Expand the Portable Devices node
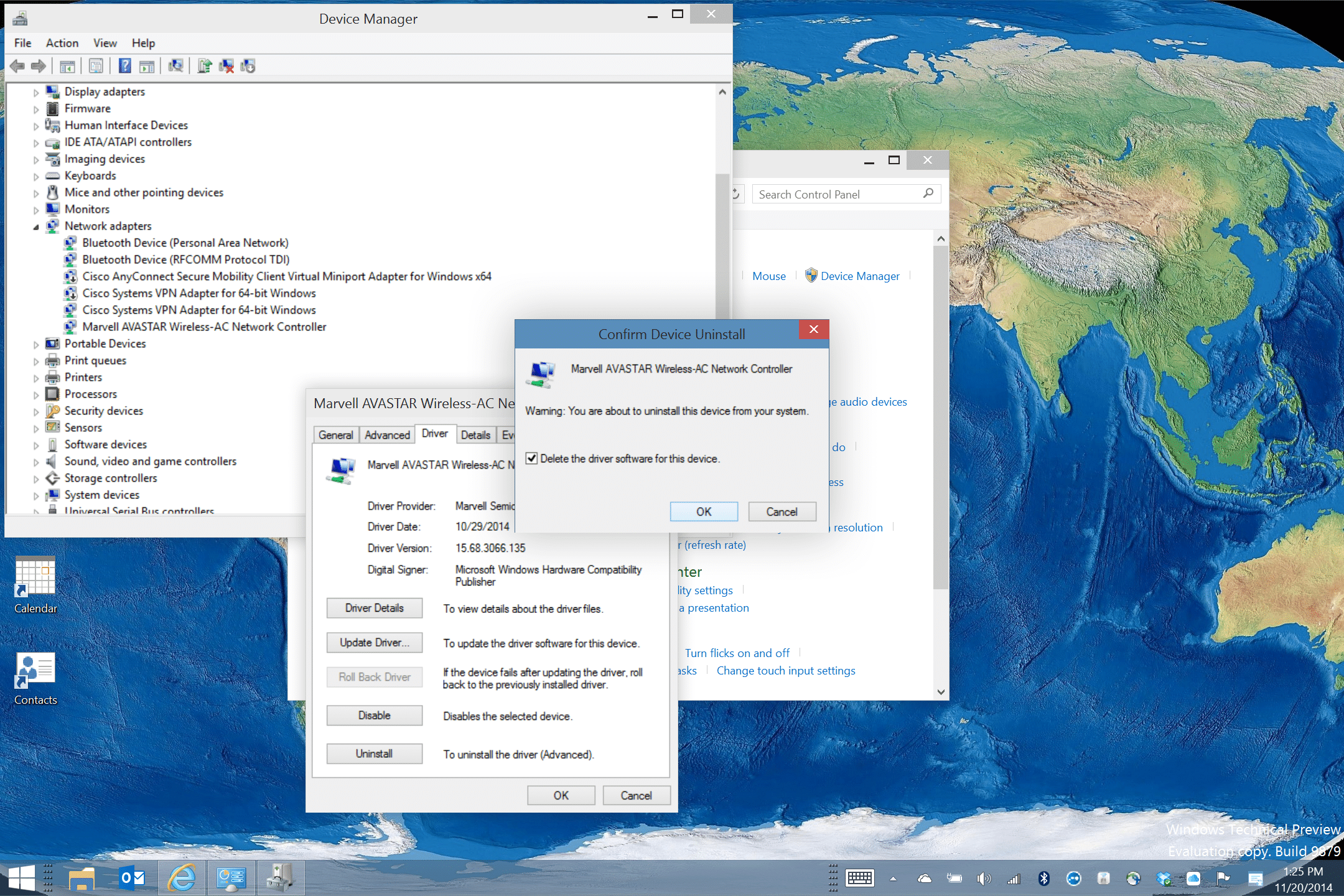This screenshot has width=1344, height=896. 36,344
